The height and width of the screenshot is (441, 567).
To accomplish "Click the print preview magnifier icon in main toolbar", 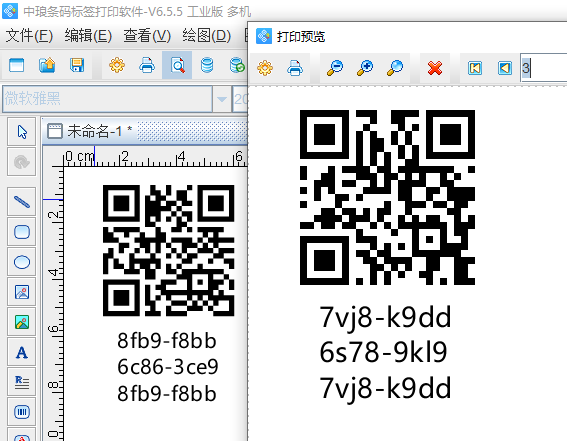I will [177, 65].
